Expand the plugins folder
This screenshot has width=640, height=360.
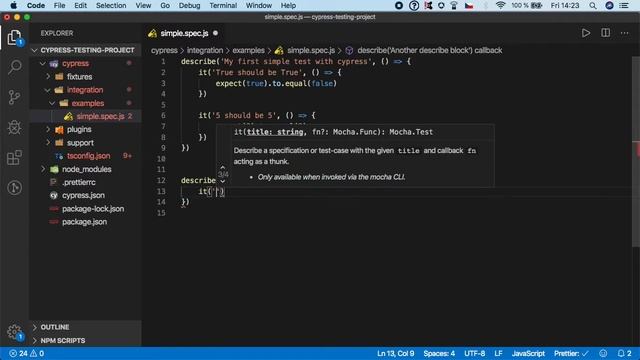pyautogui.click(x=48, y=129)
